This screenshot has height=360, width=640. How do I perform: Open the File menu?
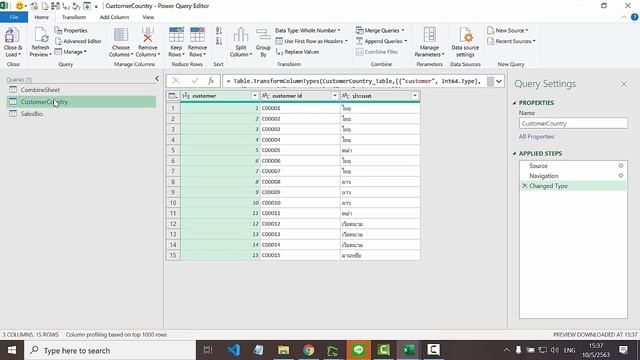pos(14,17)
